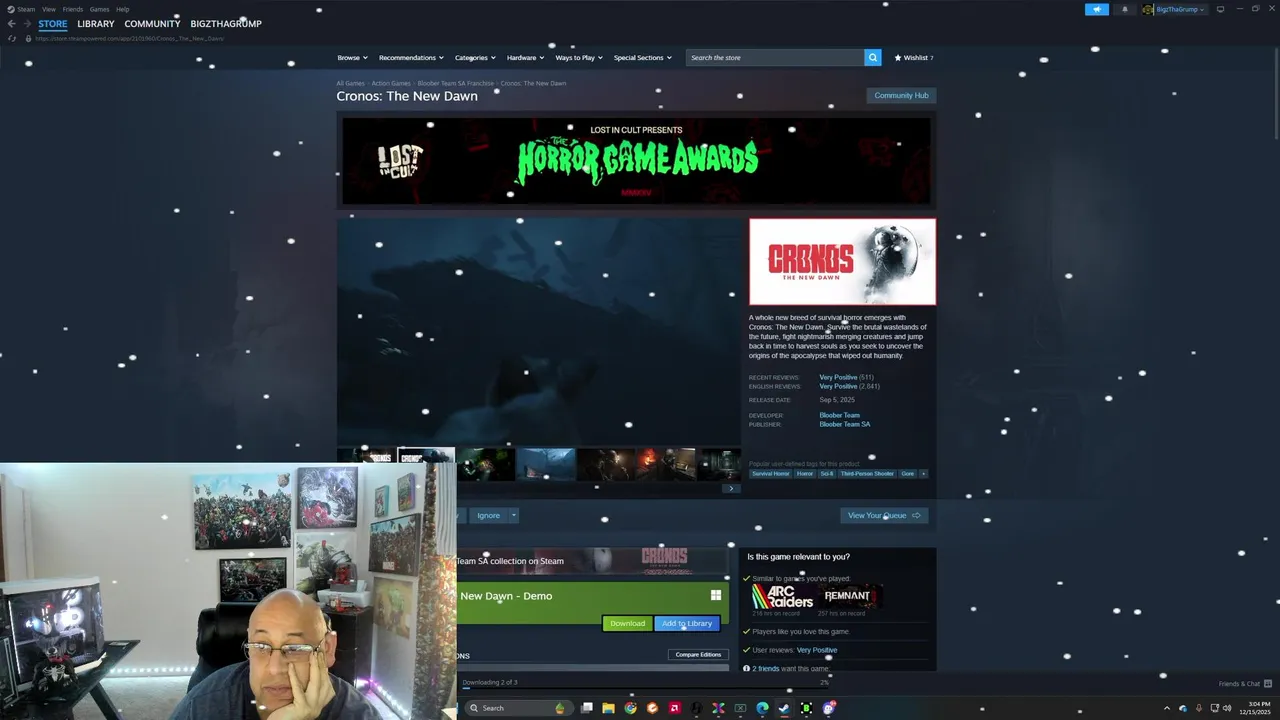Click the 2 friends link
1280x720 pixels.
[765, 668]
